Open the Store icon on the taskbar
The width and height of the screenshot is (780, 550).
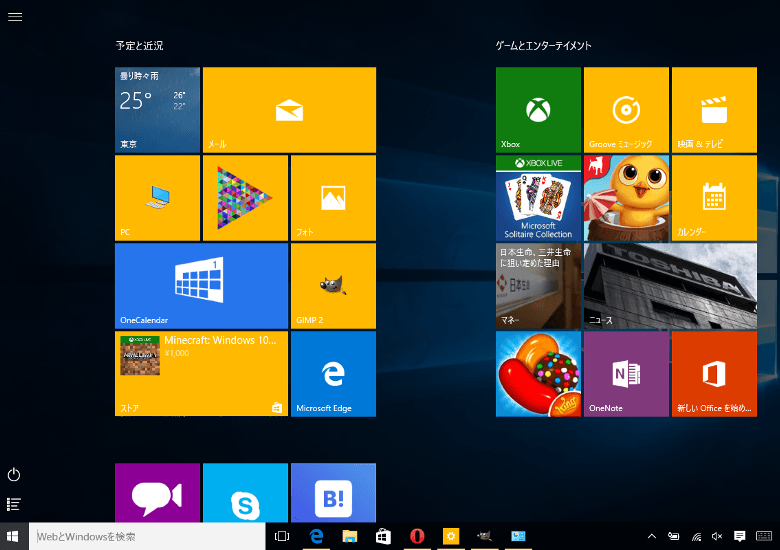point(383,536)
